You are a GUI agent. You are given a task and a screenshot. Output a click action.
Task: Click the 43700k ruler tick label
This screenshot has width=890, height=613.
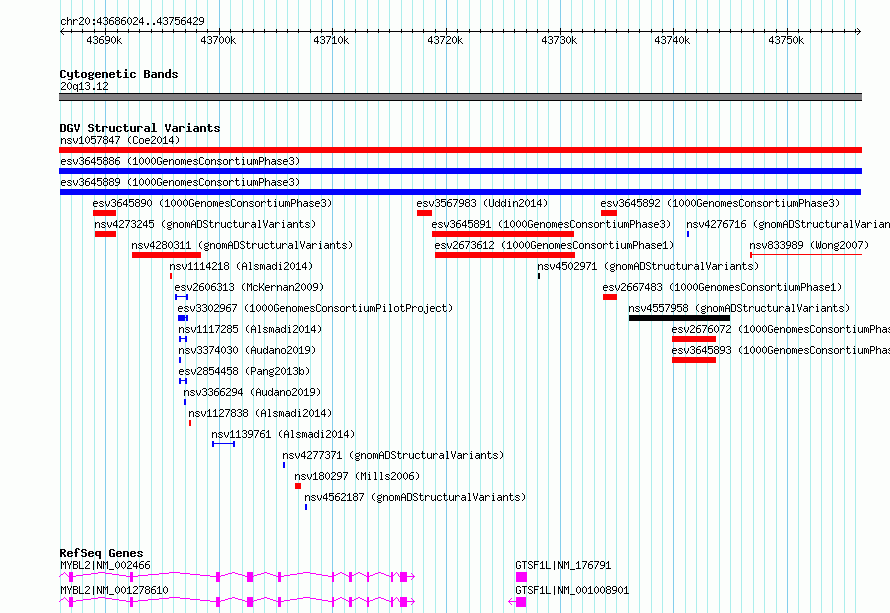point(219,40)
